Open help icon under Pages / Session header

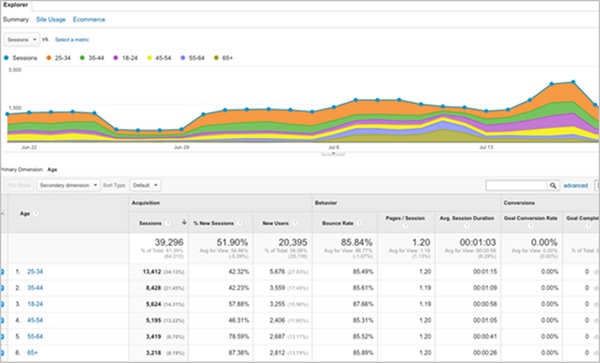click(x=405, y=226)
